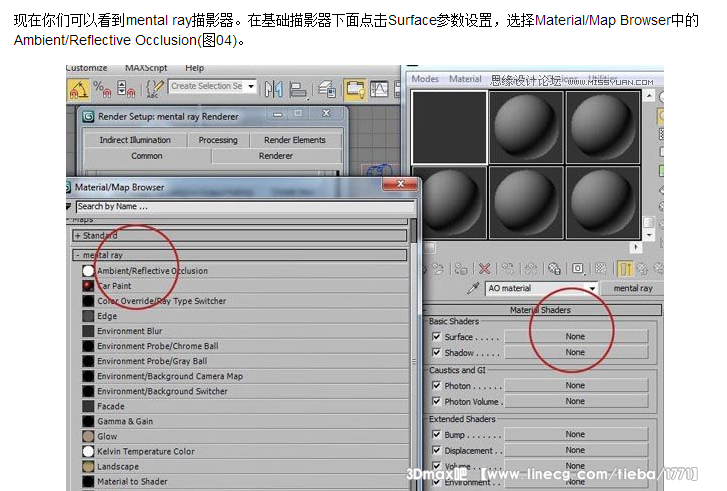Open the MAXScript menu
This screenshot has width=727, height=491.
point(146,68)
